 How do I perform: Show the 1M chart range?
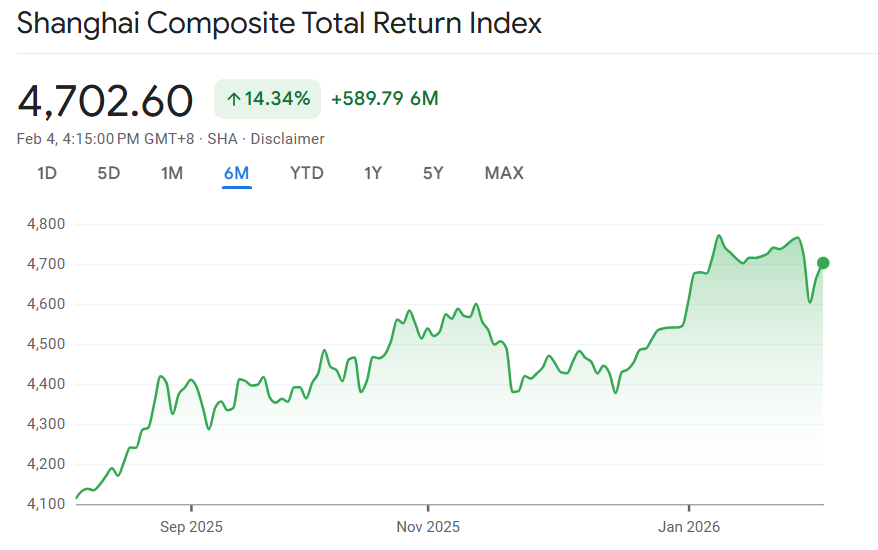(x=172, y=173)
